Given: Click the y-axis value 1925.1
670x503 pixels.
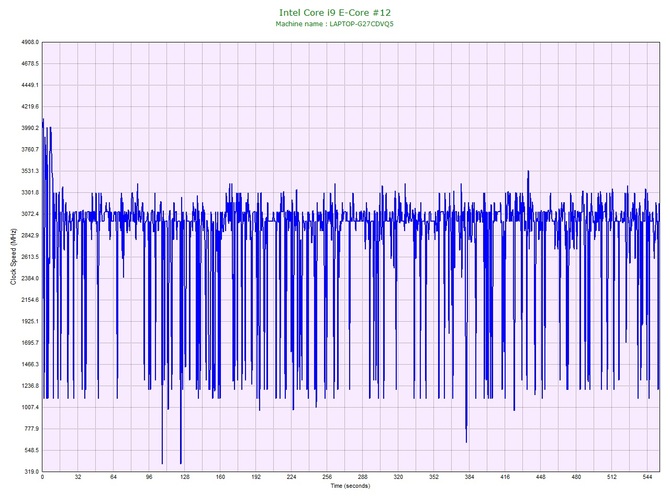Looking at the screenshot, I should tap(30, 321).
